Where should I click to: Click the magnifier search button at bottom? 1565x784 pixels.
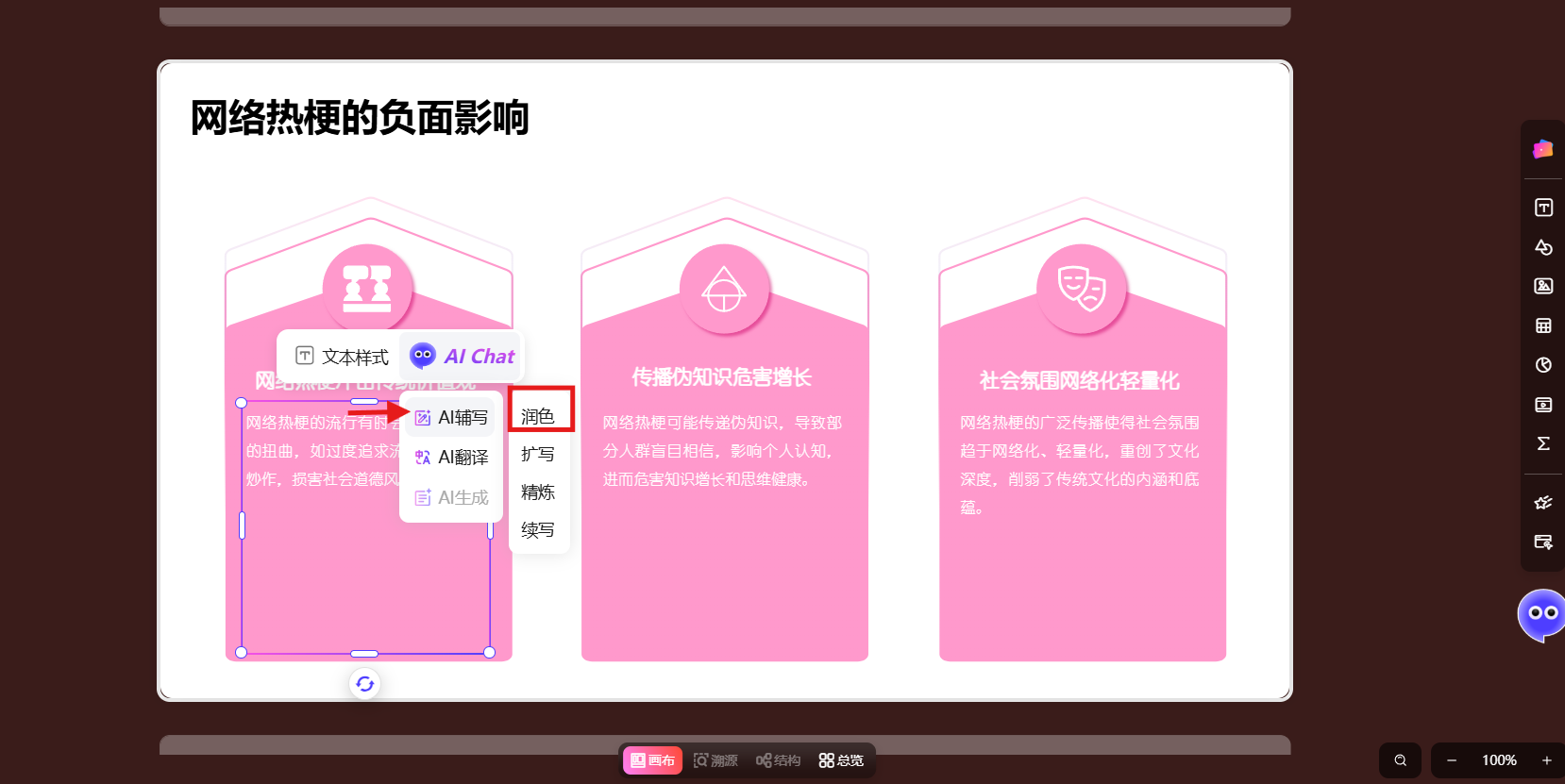click(x=1401, y=760)
